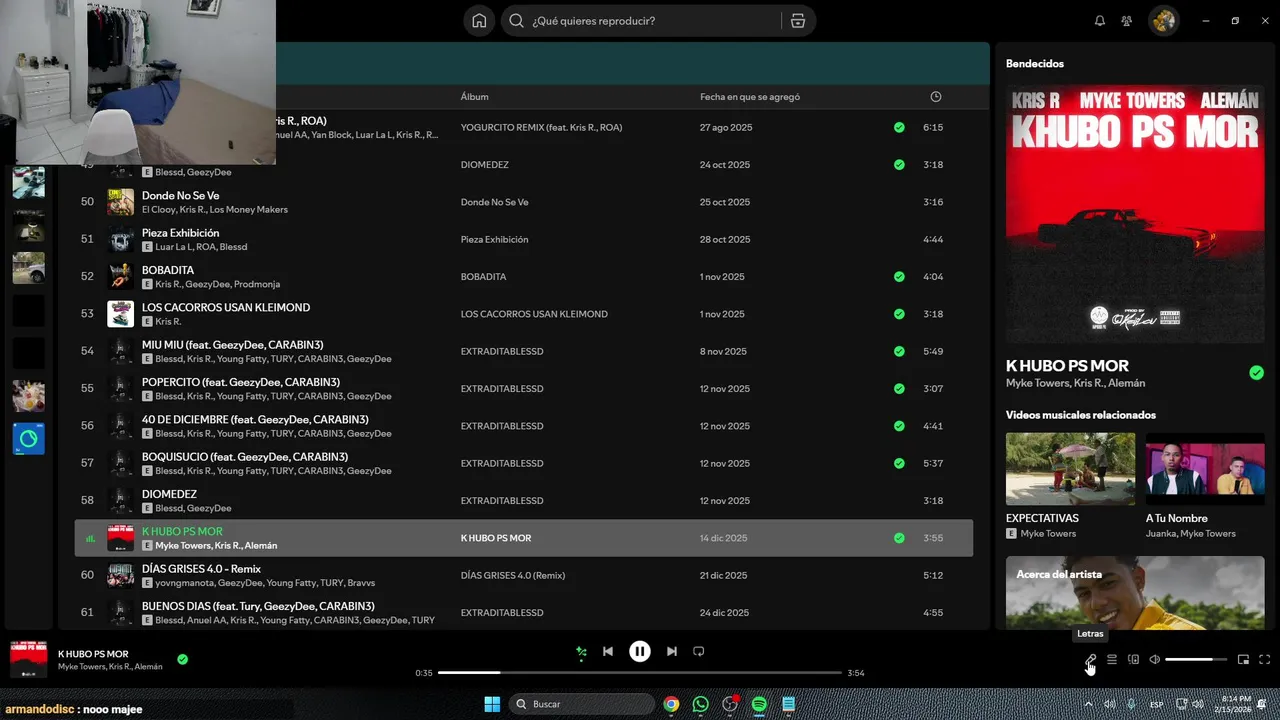This screenshot has width=1280, height=720.
Task: Open the mini player
Action: pyautogui.click(x=1244, y=660)
